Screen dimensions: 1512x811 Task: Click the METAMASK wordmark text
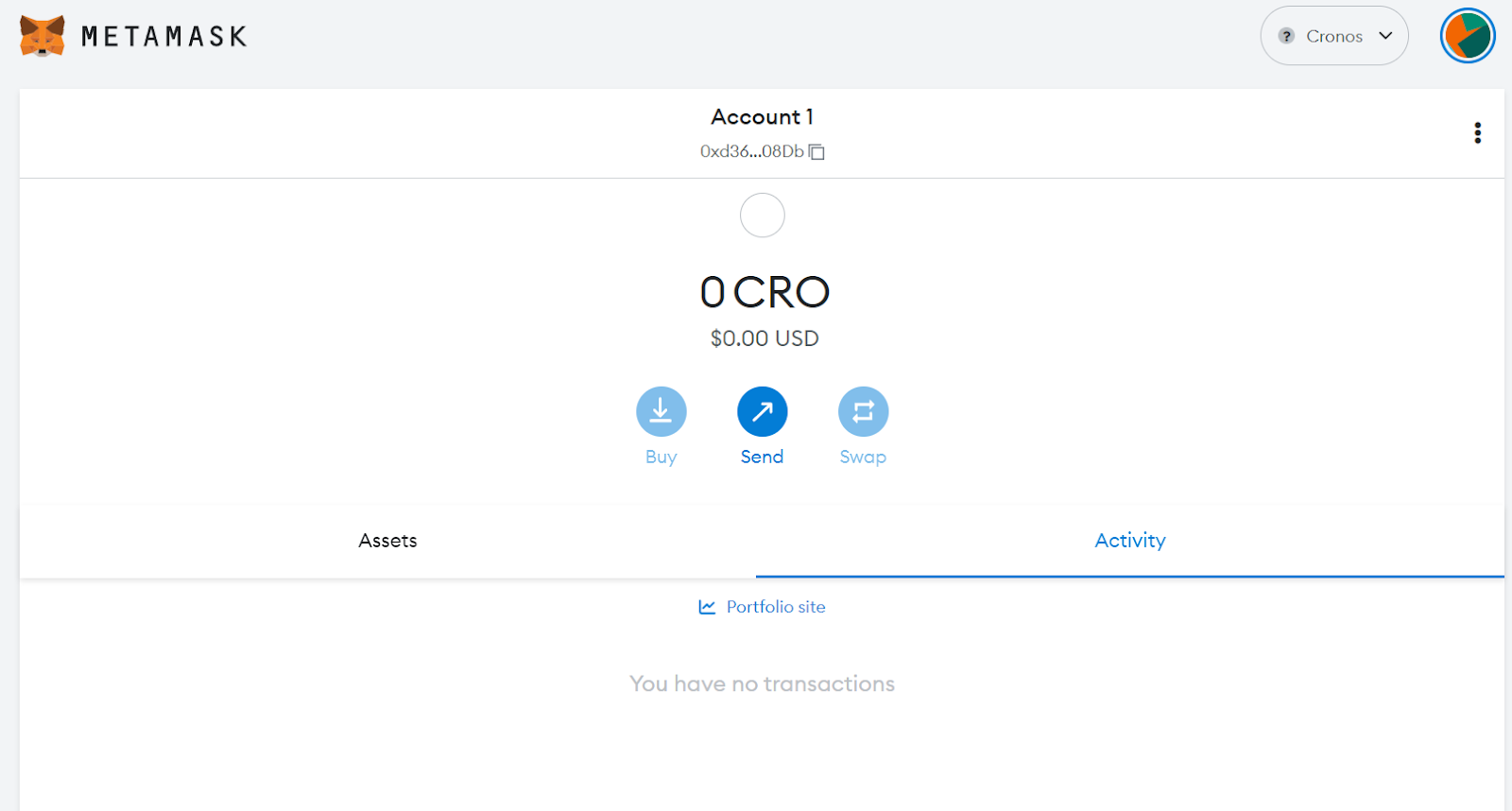pyautogui.click(x=164, y=37)
